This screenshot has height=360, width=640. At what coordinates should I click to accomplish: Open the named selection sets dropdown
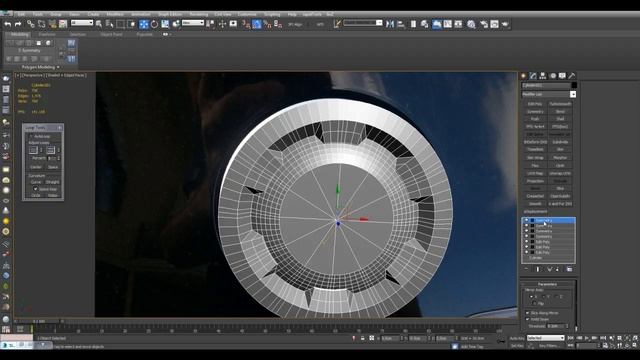363,23
